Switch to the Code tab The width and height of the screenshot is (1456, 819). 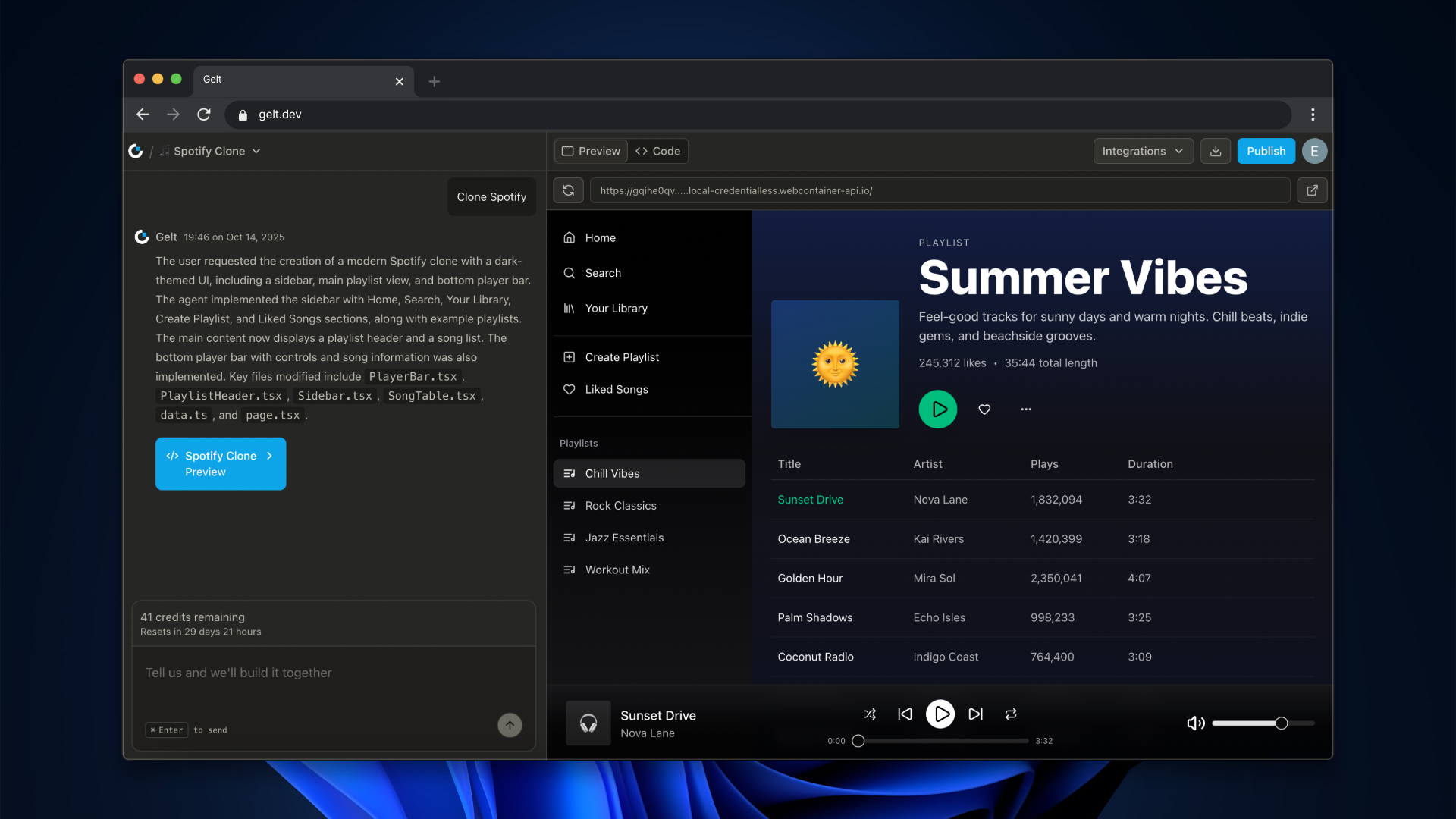pyautogui.click(x=657, y=151)
